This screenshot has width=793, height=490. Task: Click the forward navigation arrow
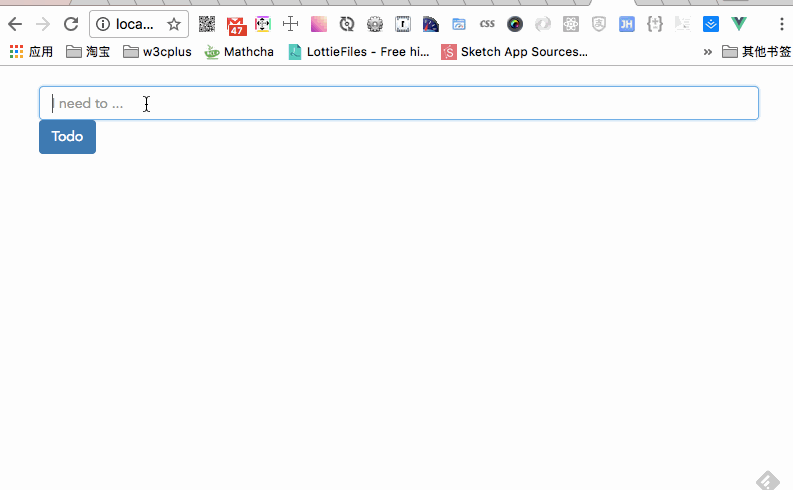coord(43,24)
